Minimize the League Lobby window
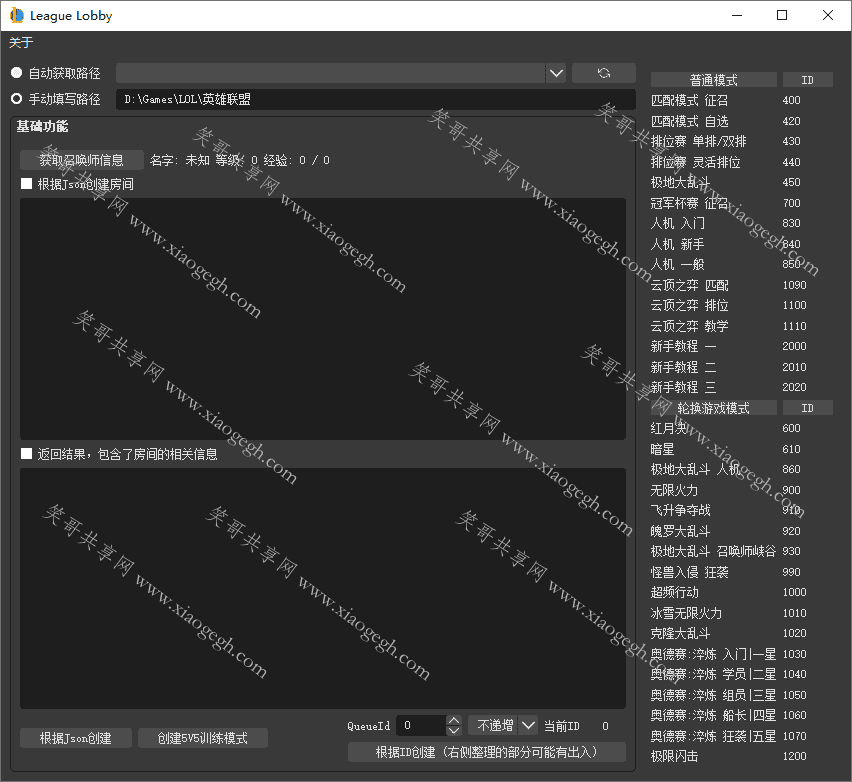 coord(737,15)
